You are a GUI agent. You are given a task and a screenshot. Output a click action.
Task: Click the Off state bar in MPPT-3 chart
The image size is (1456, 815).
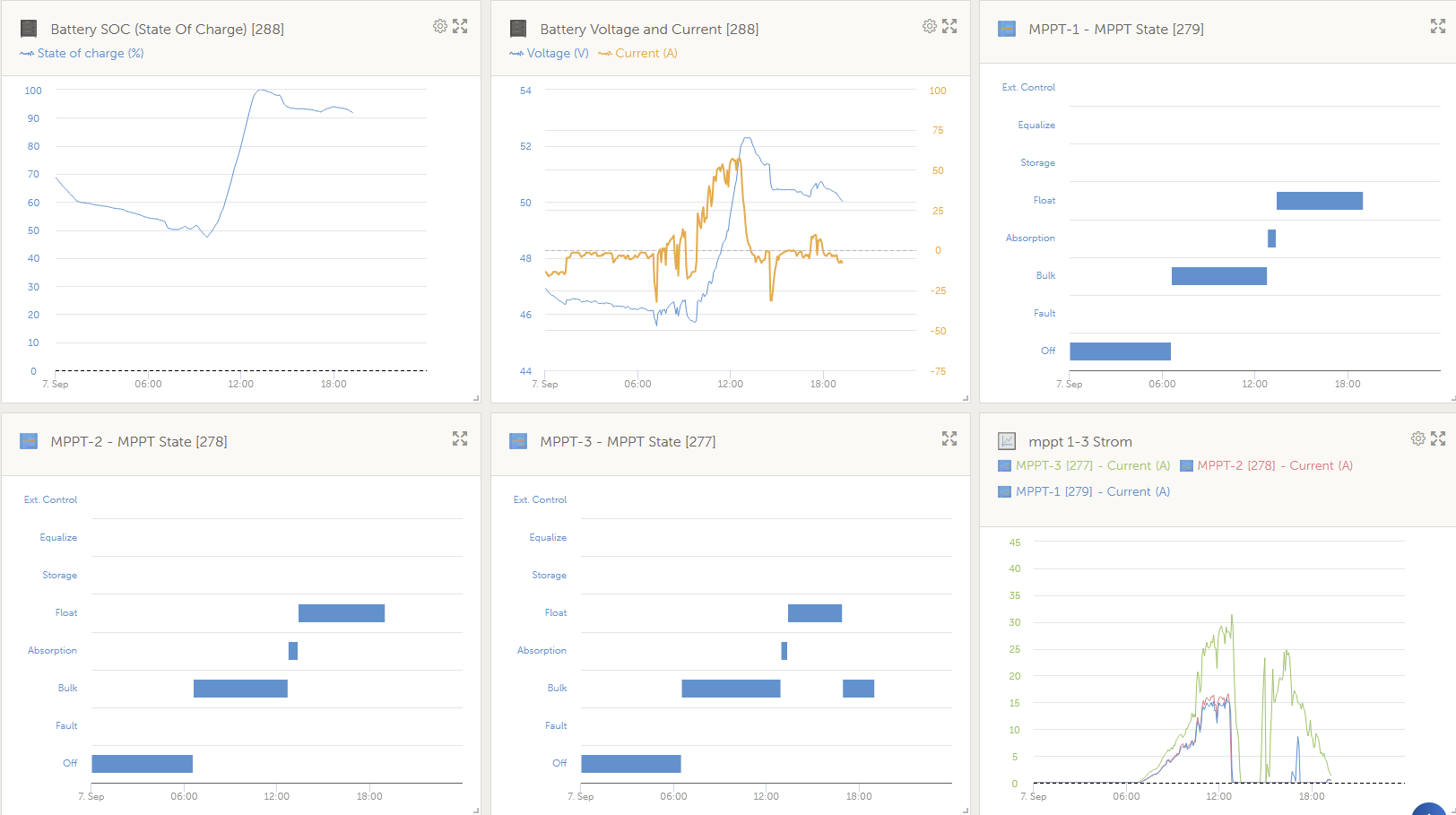click(x=631, y=763)
